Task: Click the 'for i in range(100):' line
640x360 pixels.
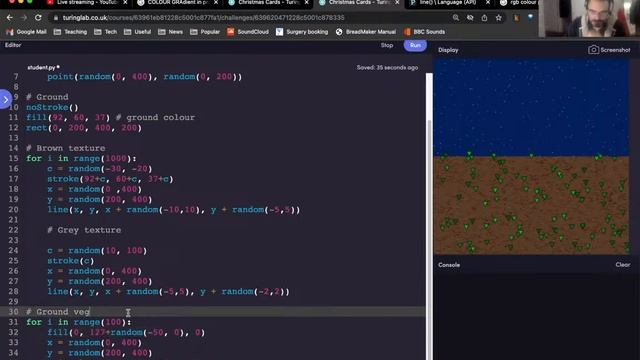Action: [x=79, y=322]
